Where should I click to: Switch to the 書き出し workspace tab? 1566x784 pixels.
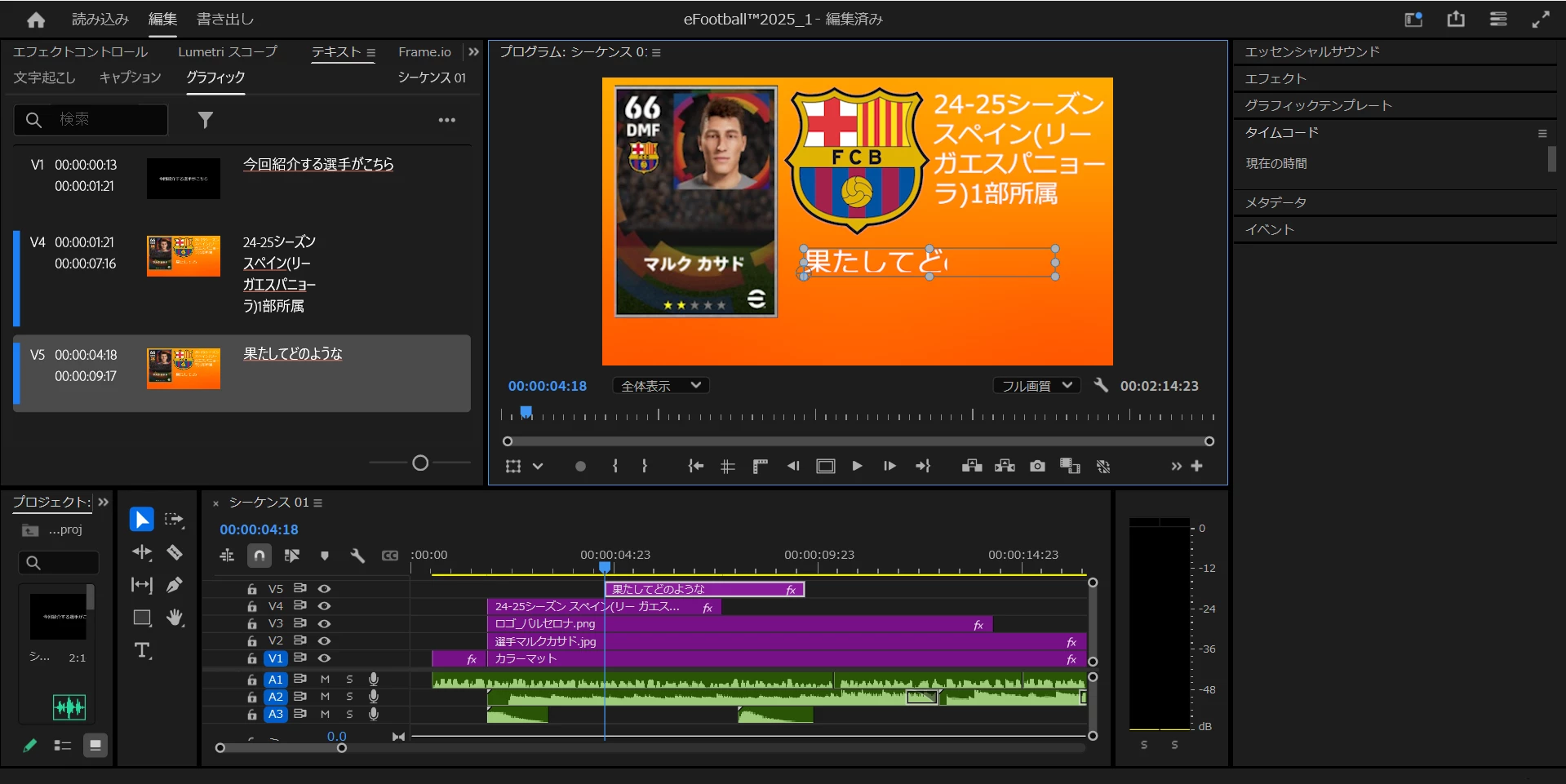pyautogui.click(x=225, y=19)
